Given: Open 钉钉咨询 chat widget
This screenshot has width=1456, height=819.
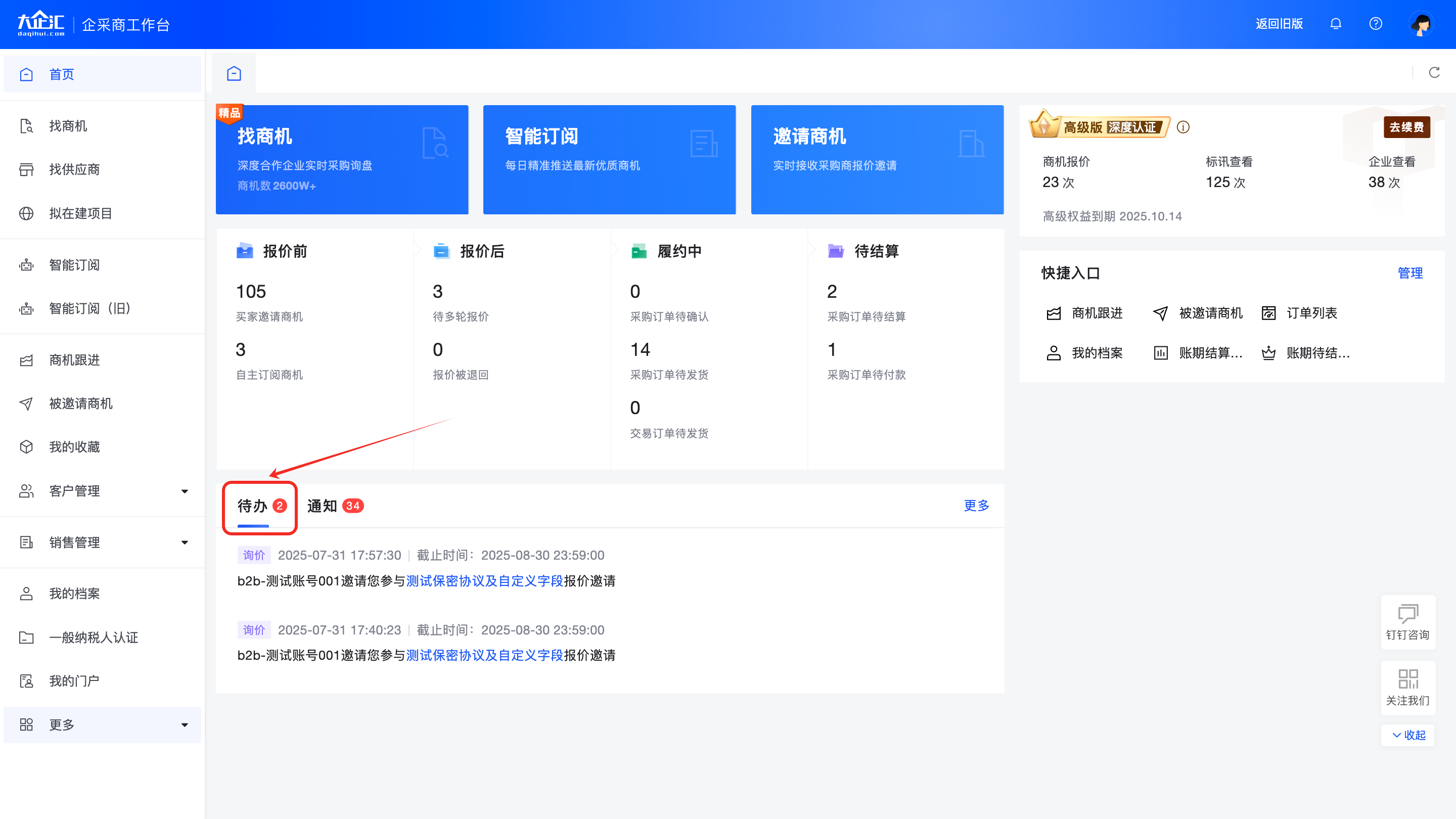Looking at the screenshot, I should [x=1407, y=622].
